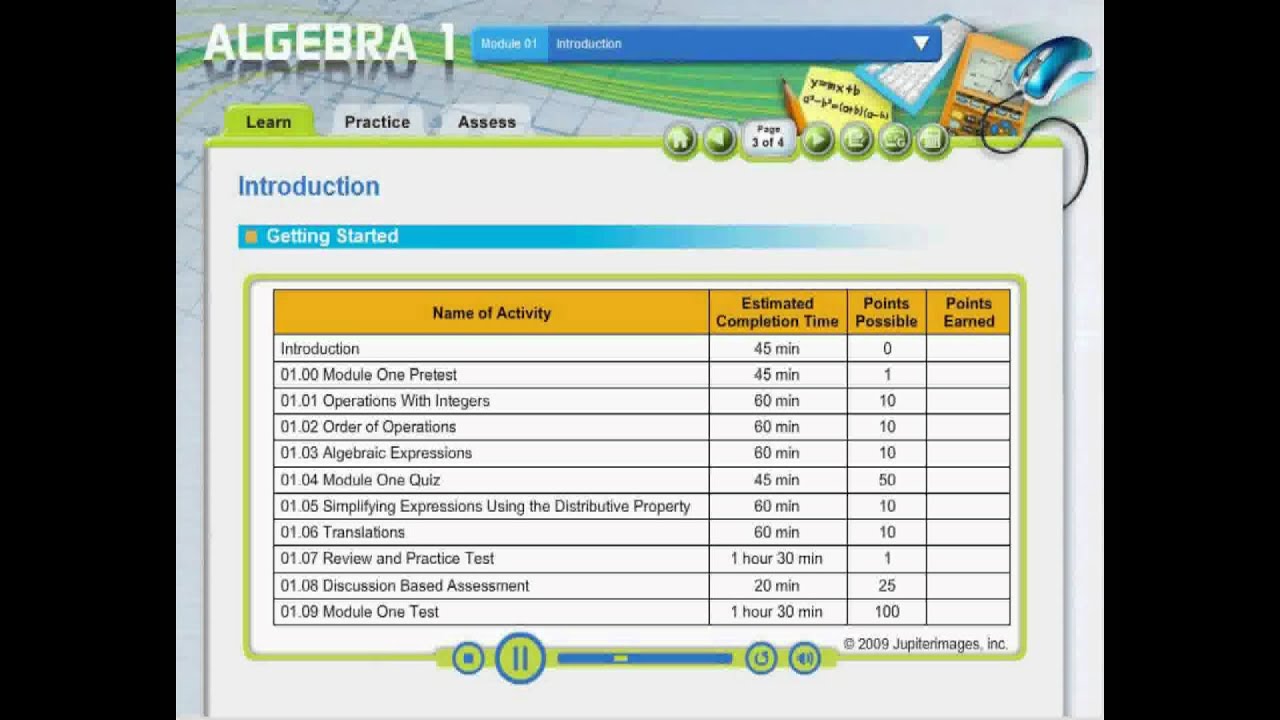Click the 25 points possible cell
This screenshot has height=720, width=1280.
(886, 585)
